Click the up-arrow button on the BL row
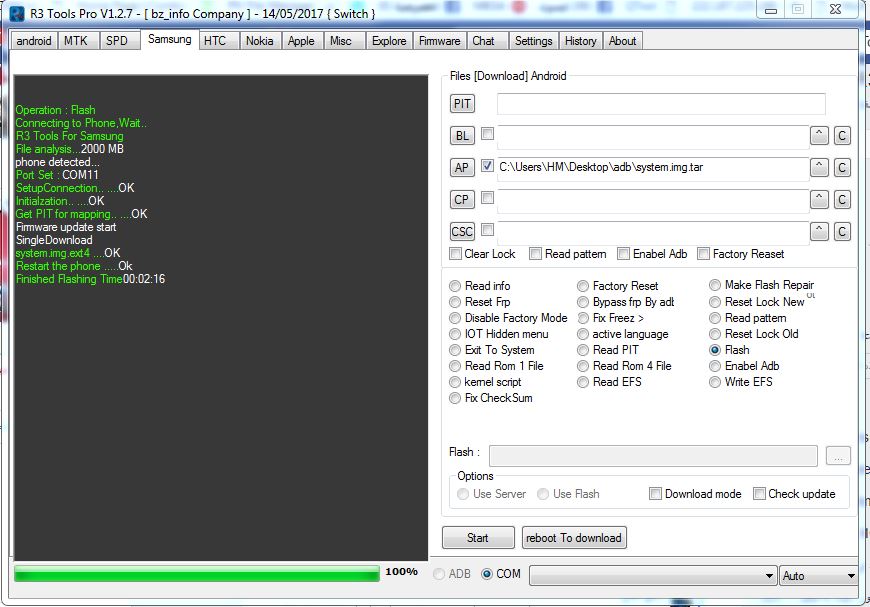Image resolution: width=870 pixels, height=607 pixels. 819,135
